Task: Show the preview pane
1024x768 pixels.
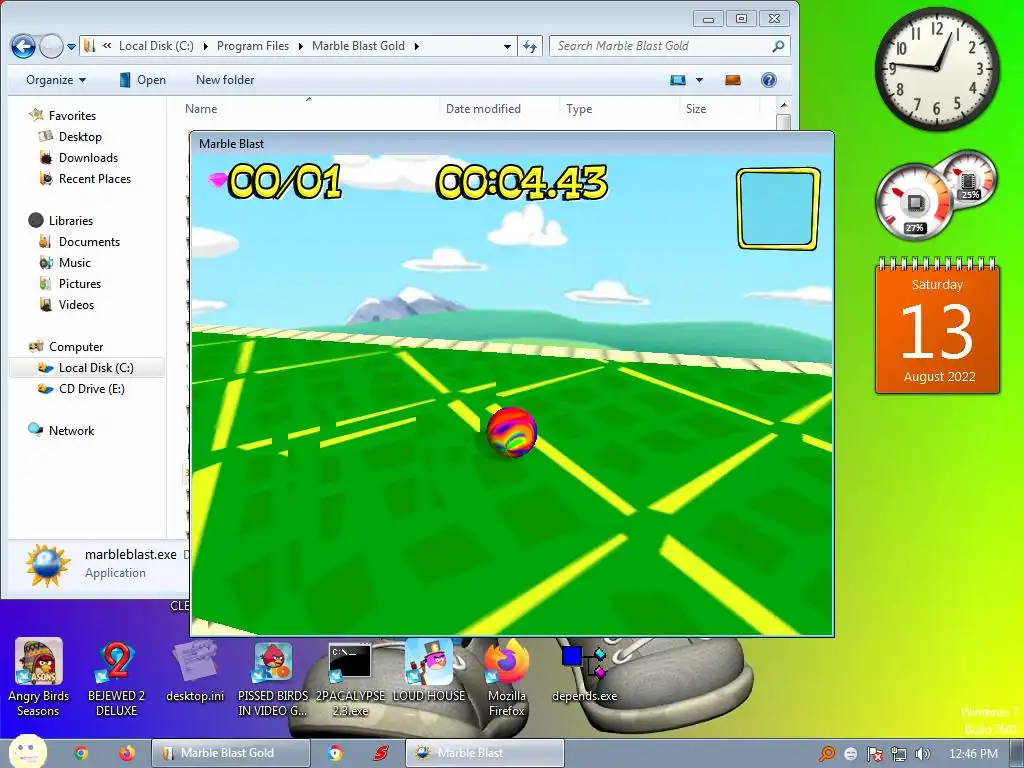Action: (x=733, y=80)
